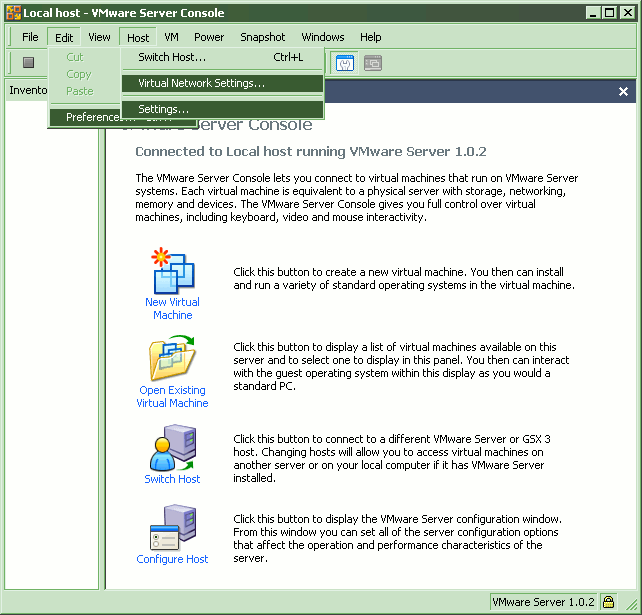Click the lock icon in status bar
This screenshot has height=615, width=642.
click(608, 601)
